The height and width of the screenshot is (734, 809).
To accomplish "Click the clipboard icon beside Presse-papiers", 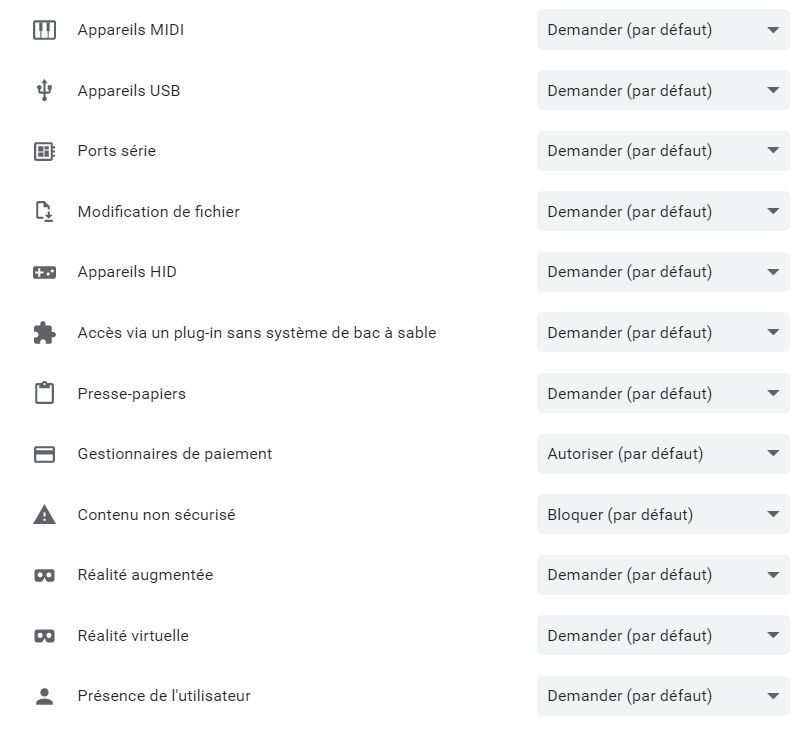I will [44, 393].
